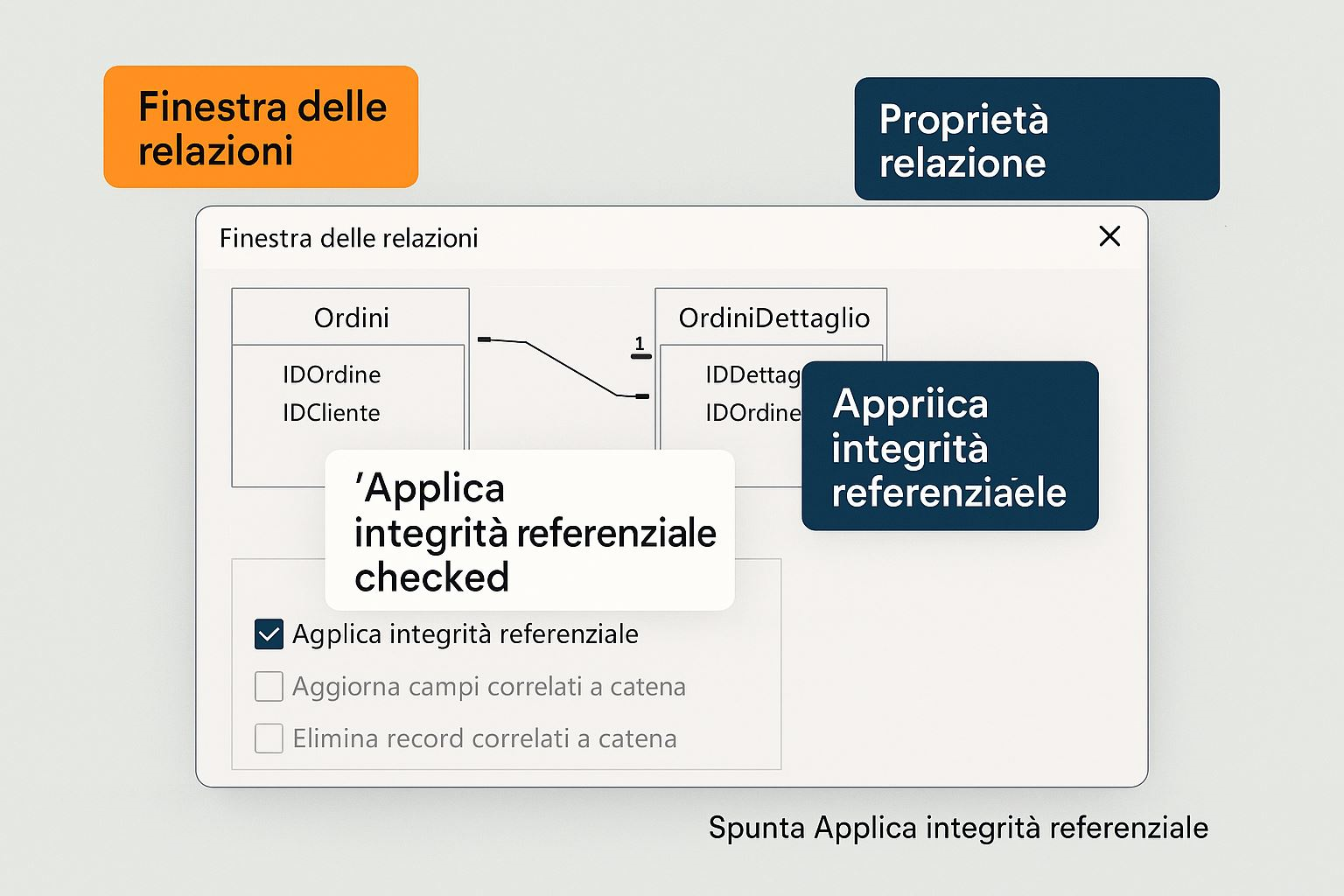
Task: Uncheck the Applica integrità referenziale checkbox
Action: 269,634
